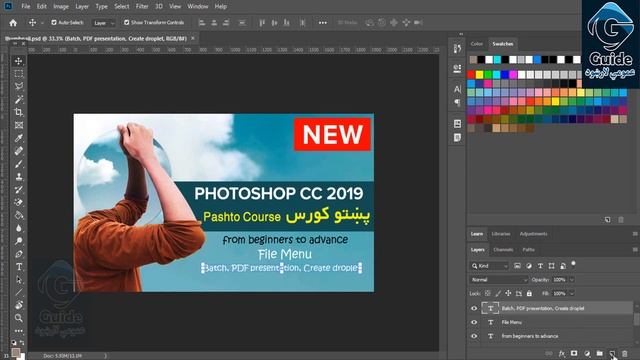Screen dimensions: 640x360
Task: Click the foreground color box
Action: tap(16, 352)
